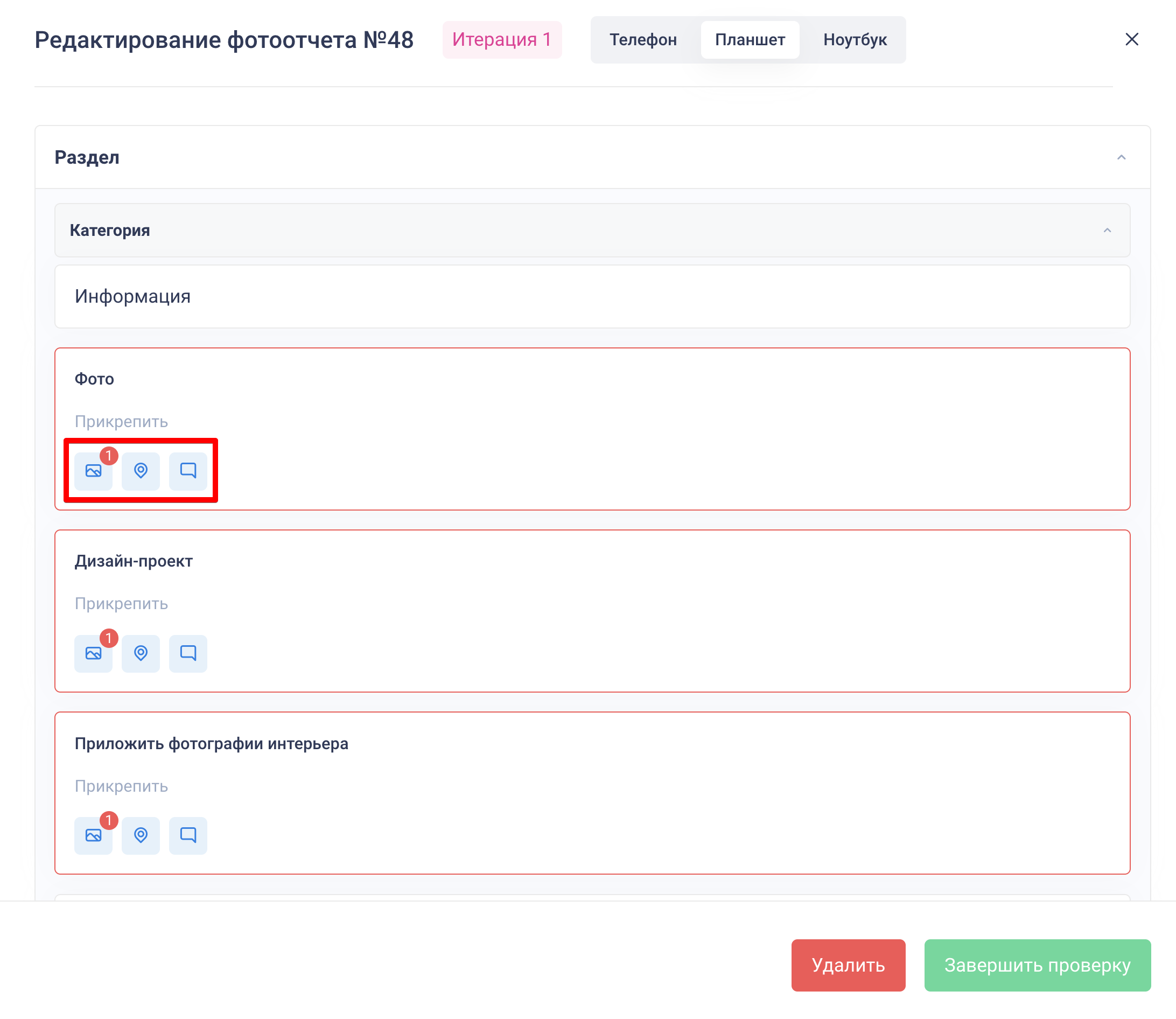Click Завершить проверку button

coord(1037,965)
